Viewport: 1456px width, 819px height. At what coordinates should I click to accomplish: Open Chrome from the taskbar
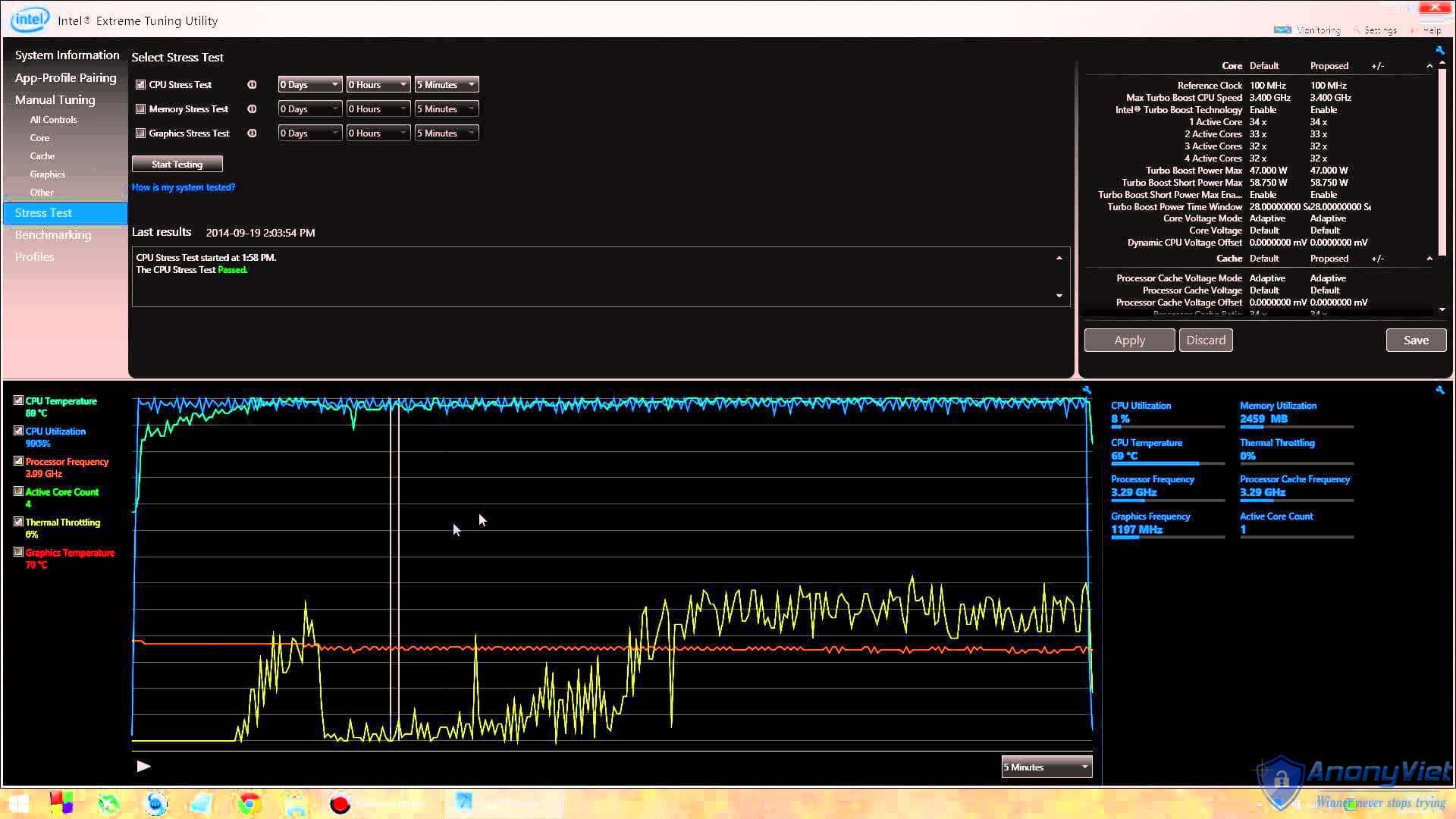click(x=248, y=803)
